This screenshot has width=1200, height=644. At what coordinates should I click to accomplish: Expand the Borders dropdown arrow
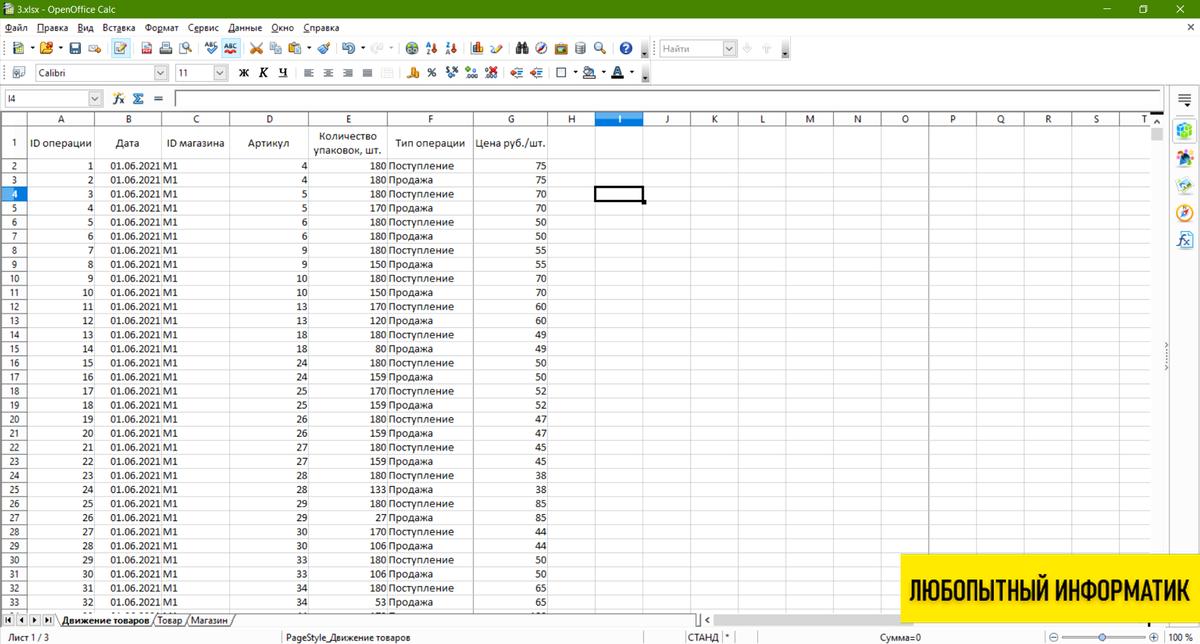pyautogui.click(x=574, y=73)
